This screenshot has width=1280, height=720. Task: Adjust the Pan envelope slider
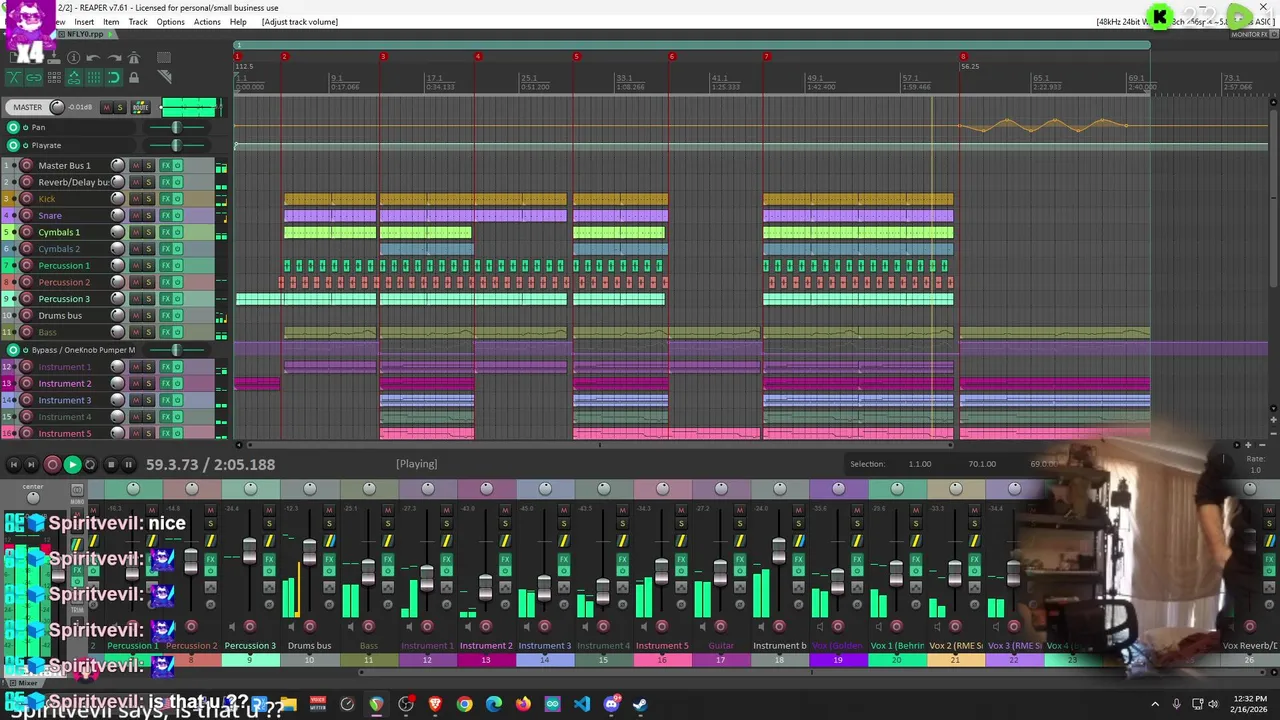176,127
